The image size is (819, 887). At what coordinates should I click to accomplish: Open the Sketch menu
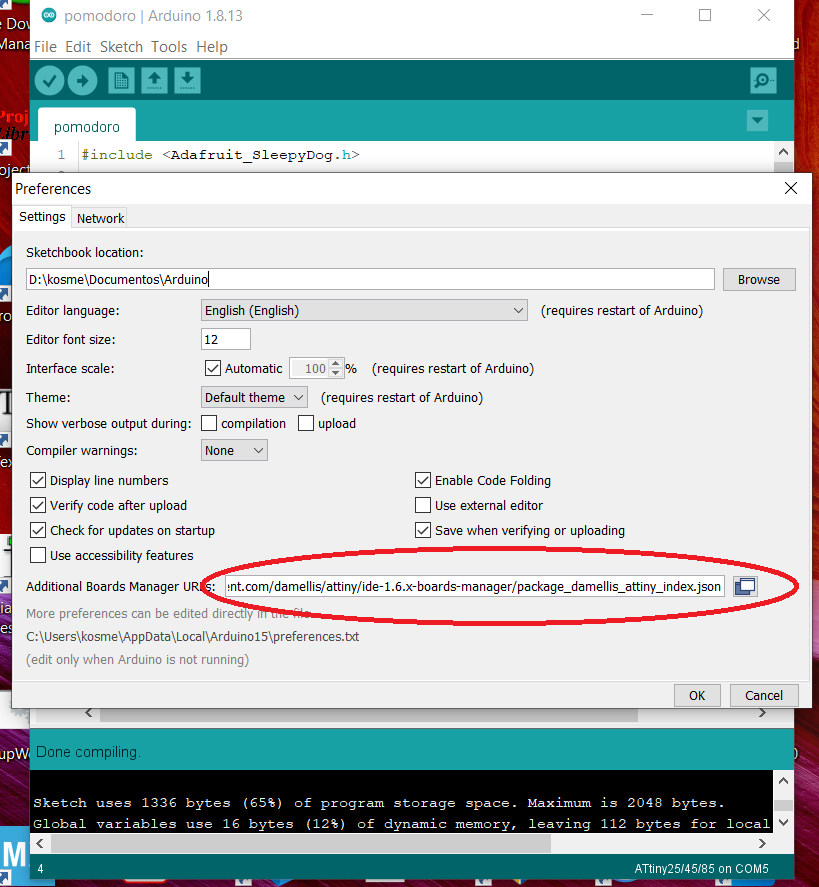121,47
